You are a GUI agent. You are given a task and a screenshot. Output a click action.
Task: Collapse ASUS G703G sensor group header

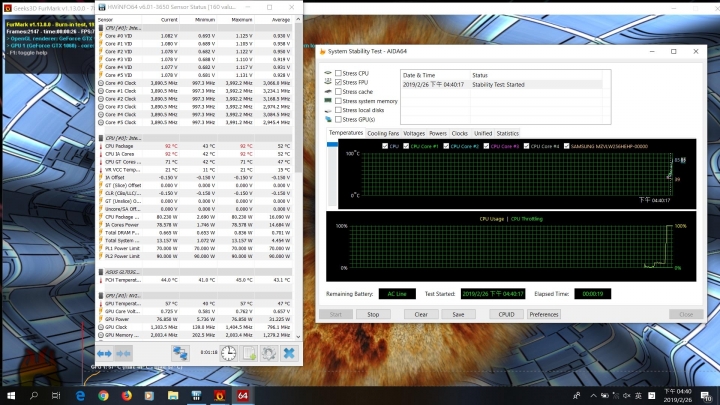(195, 272)
